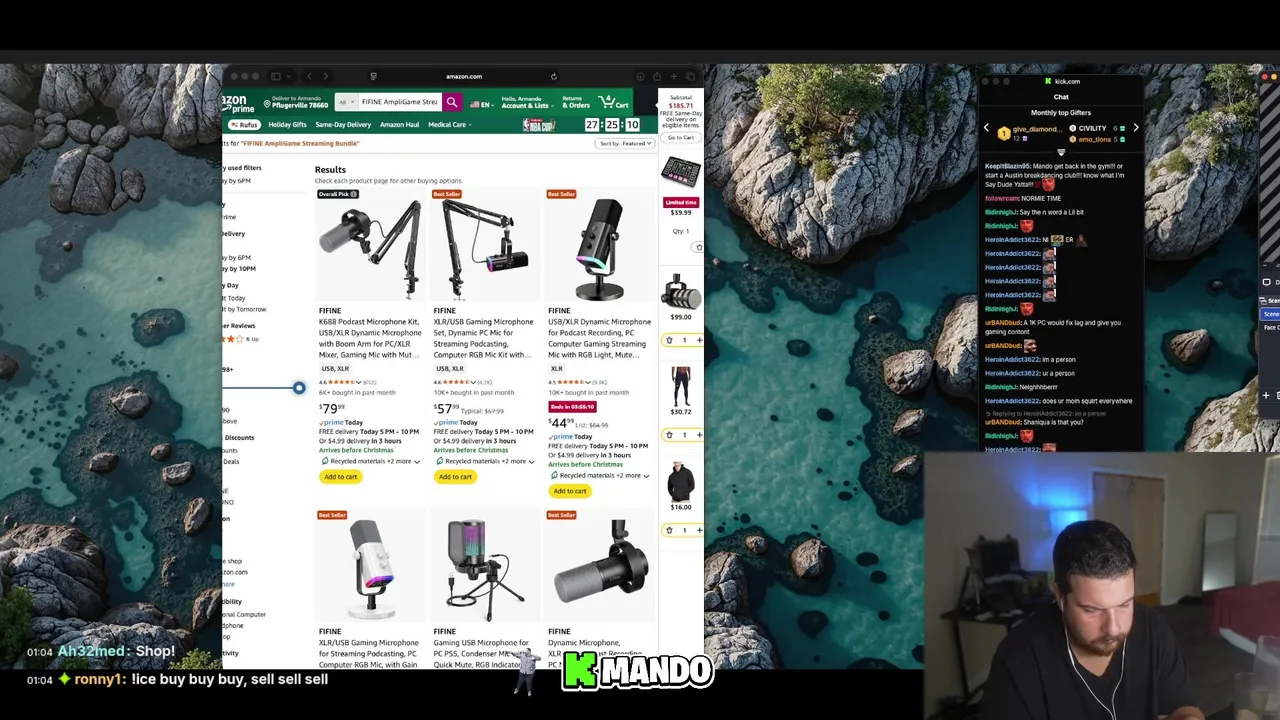Click trash icon under the $16.00 cart item
The width and height of the screenshot is (1280, 720).
669,530
